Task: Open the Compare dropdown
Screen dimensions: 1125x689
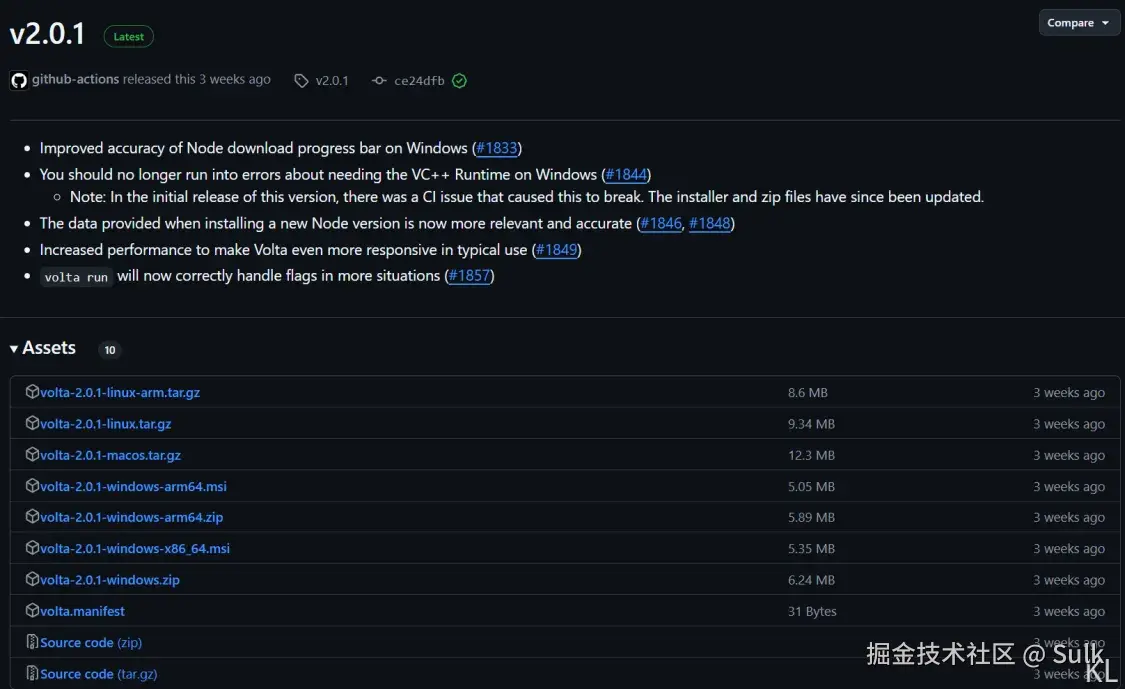Action: [x=1078, y=23]
